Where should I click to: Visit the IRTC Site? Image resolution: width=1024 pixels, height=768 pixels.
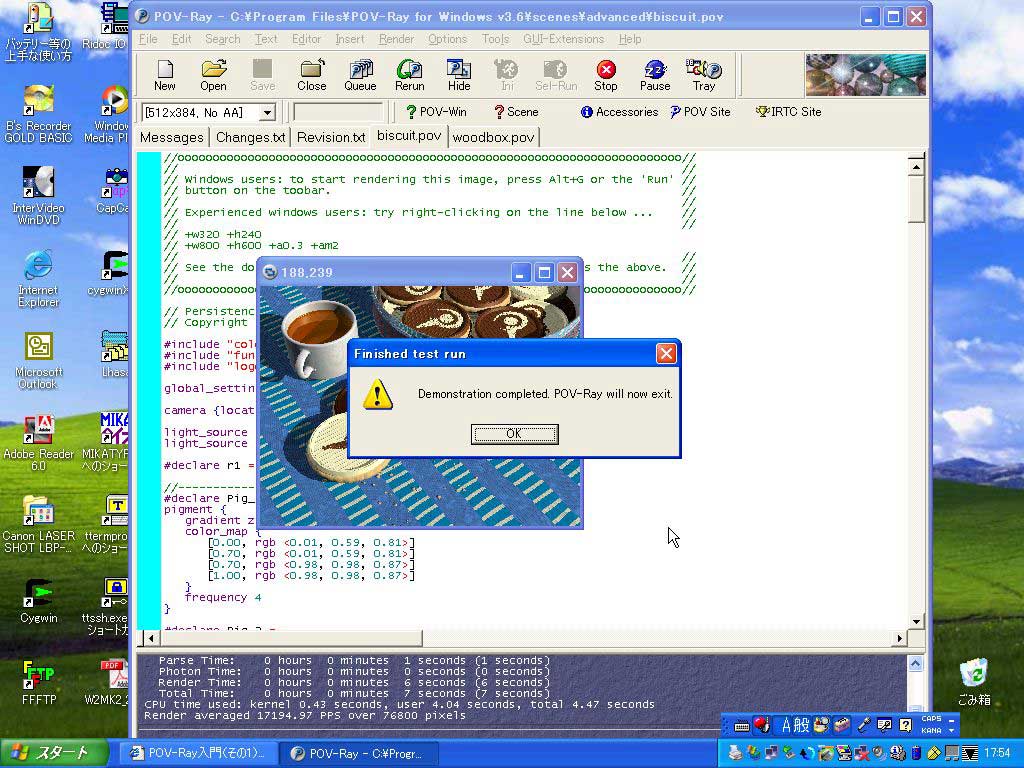point(788,112)
